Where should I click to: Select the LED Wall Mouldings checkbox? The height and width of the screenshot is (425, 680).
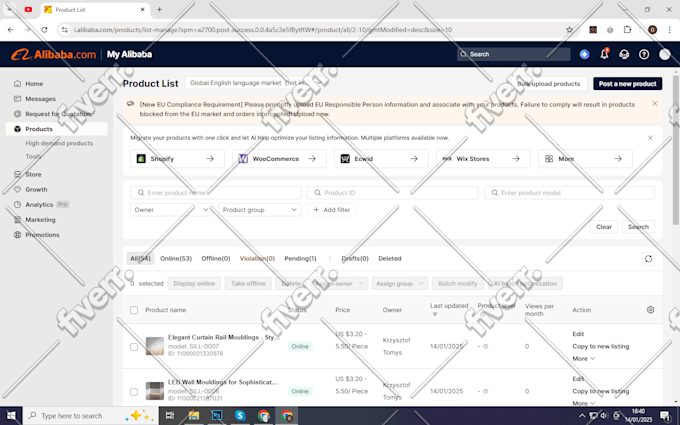(134, 392)
